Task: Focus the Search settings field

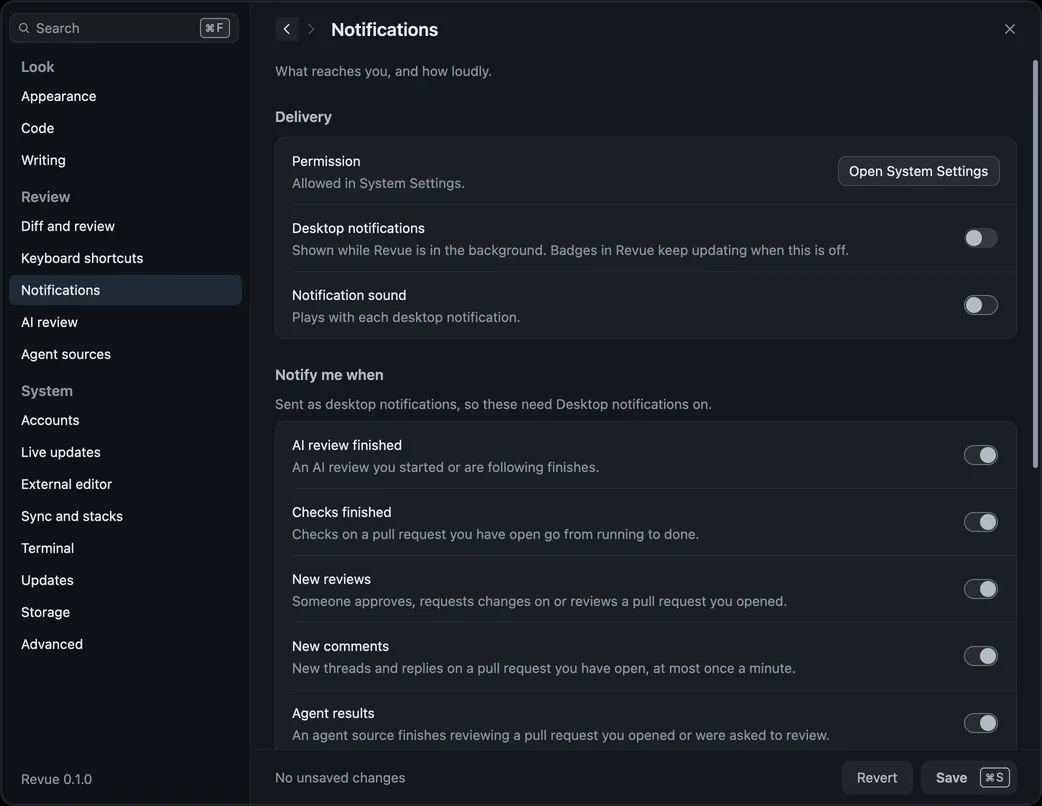Action: (x=124, y=28)
